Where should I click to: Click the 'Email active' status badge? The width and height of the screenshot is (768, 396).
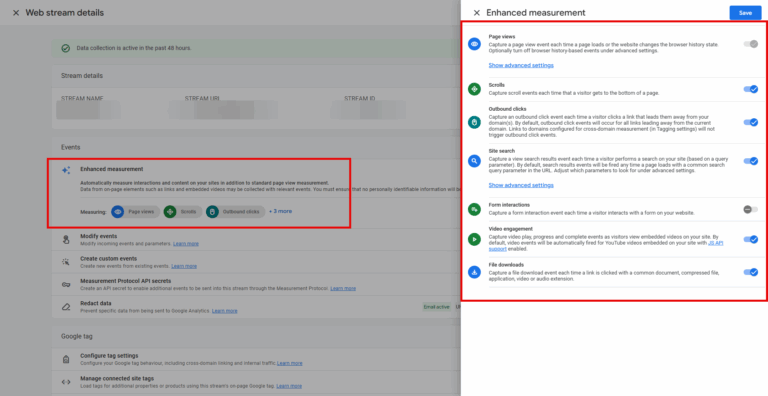point(436,307)
